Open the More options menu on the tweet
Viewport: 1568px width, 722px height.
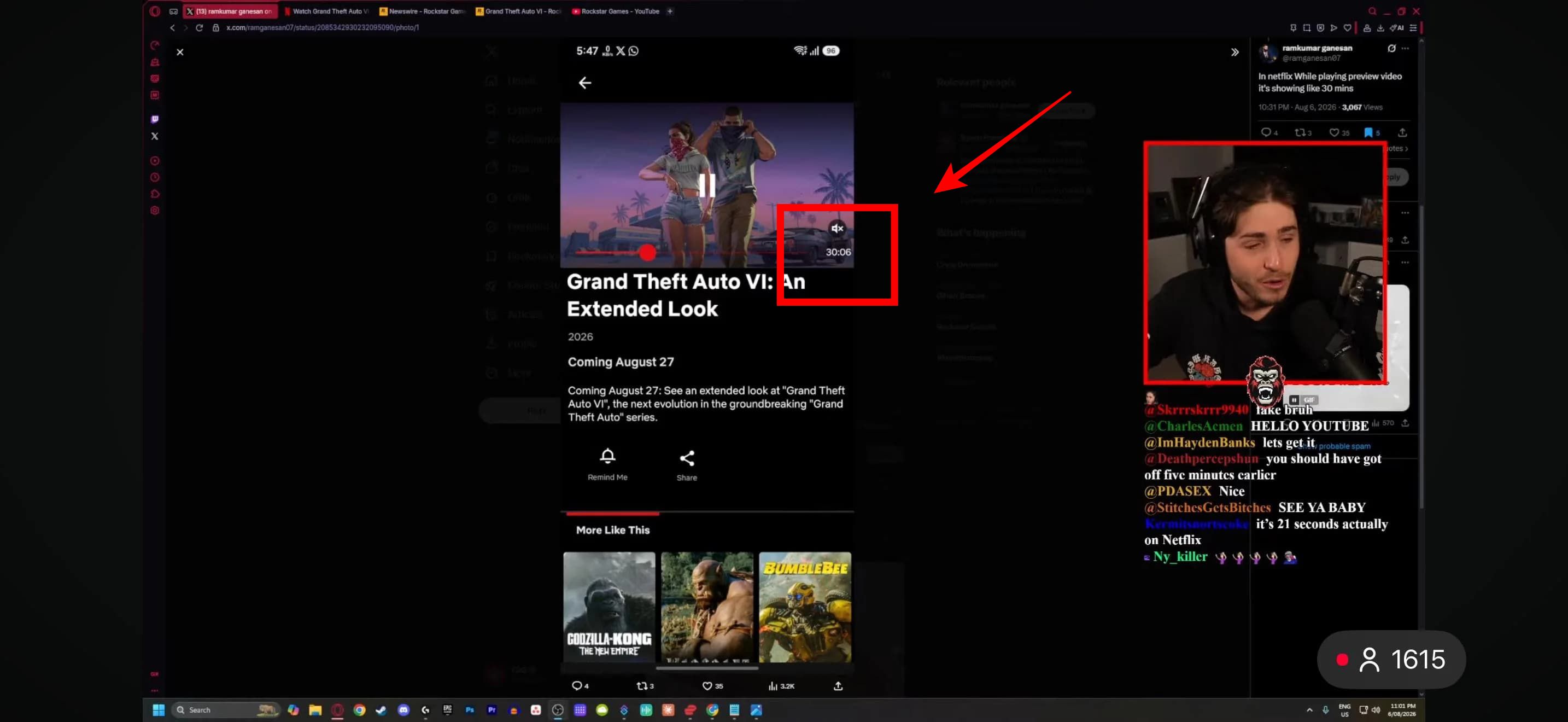[x=1405, y=48]
